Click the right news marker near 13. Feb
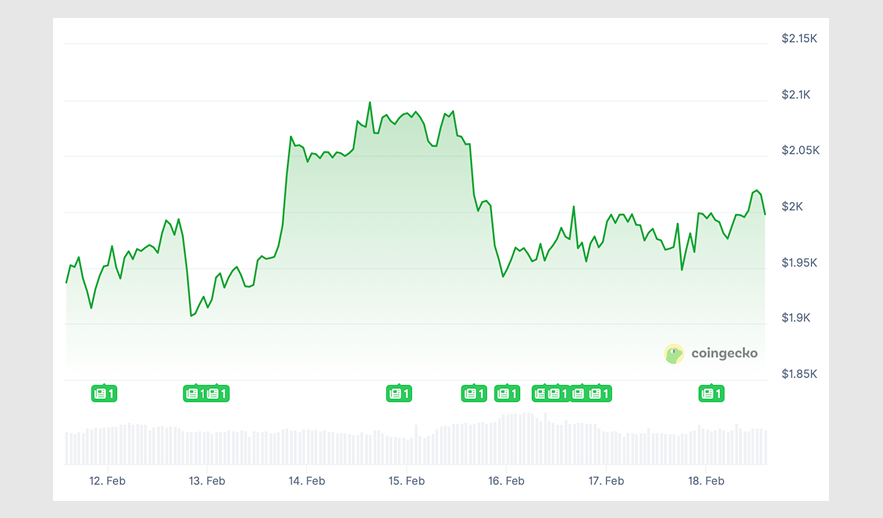This screenshot has width=883, height=518. click(217, 394)
